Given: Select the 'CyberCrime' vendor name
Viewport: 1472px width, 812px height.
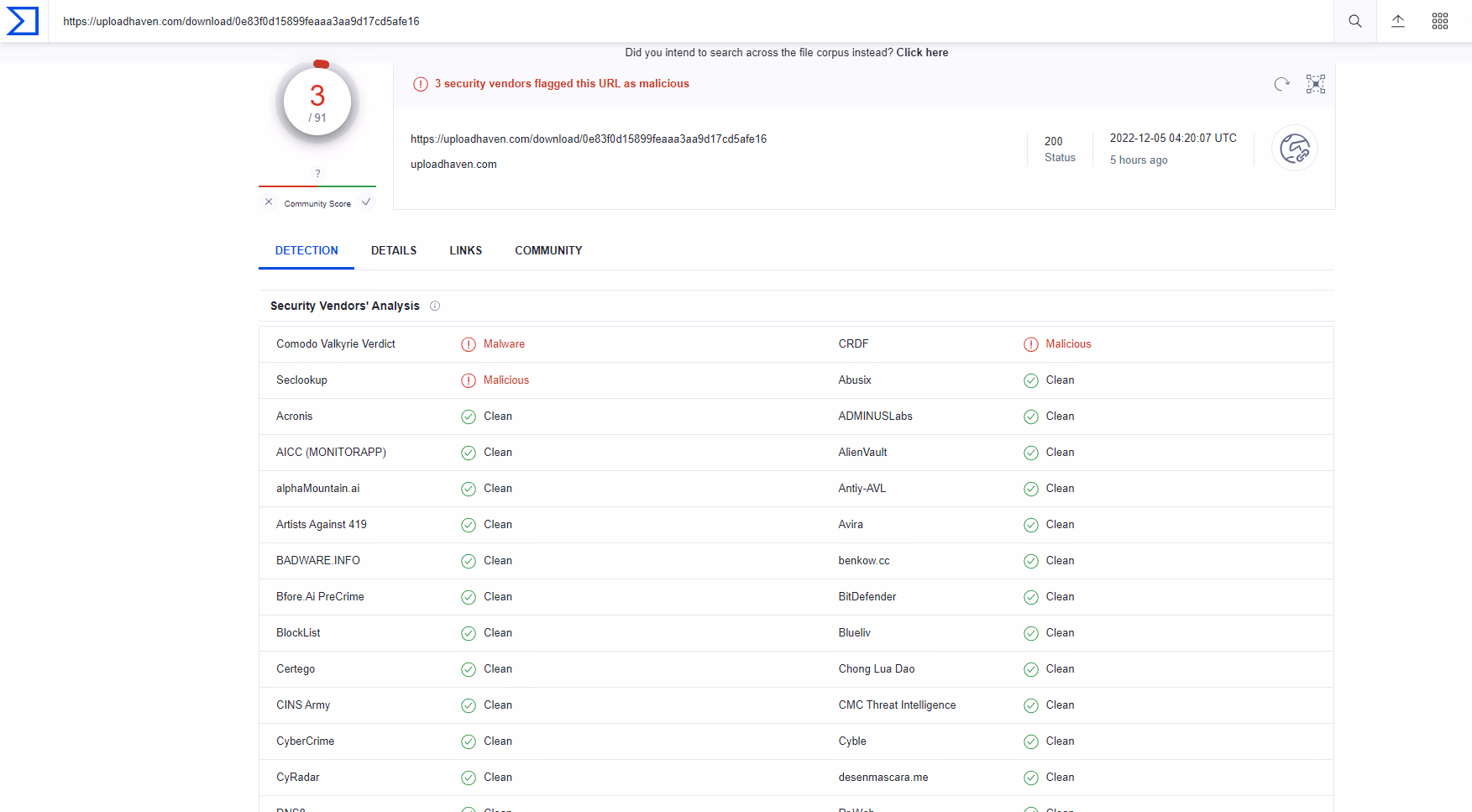Looking at the screenshot, I should (x=305, y=741).
